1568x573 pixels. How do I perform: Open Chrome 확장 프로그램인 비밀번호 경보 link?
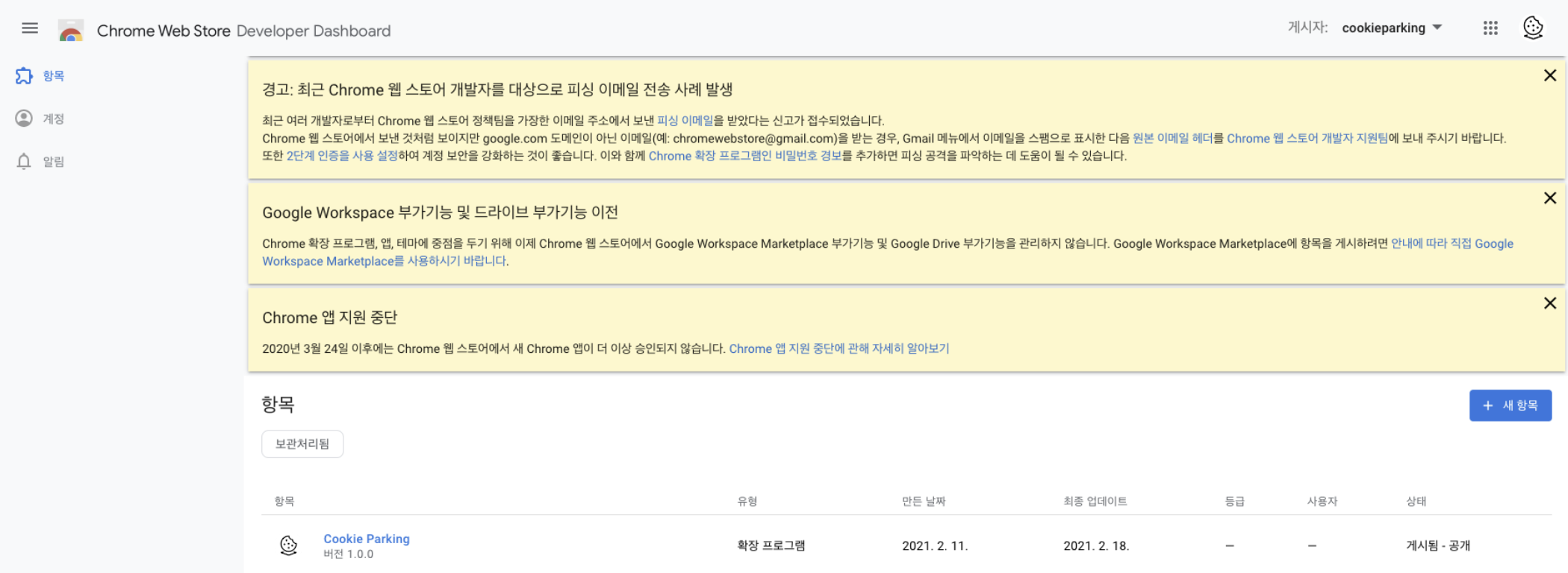(745, 155)
